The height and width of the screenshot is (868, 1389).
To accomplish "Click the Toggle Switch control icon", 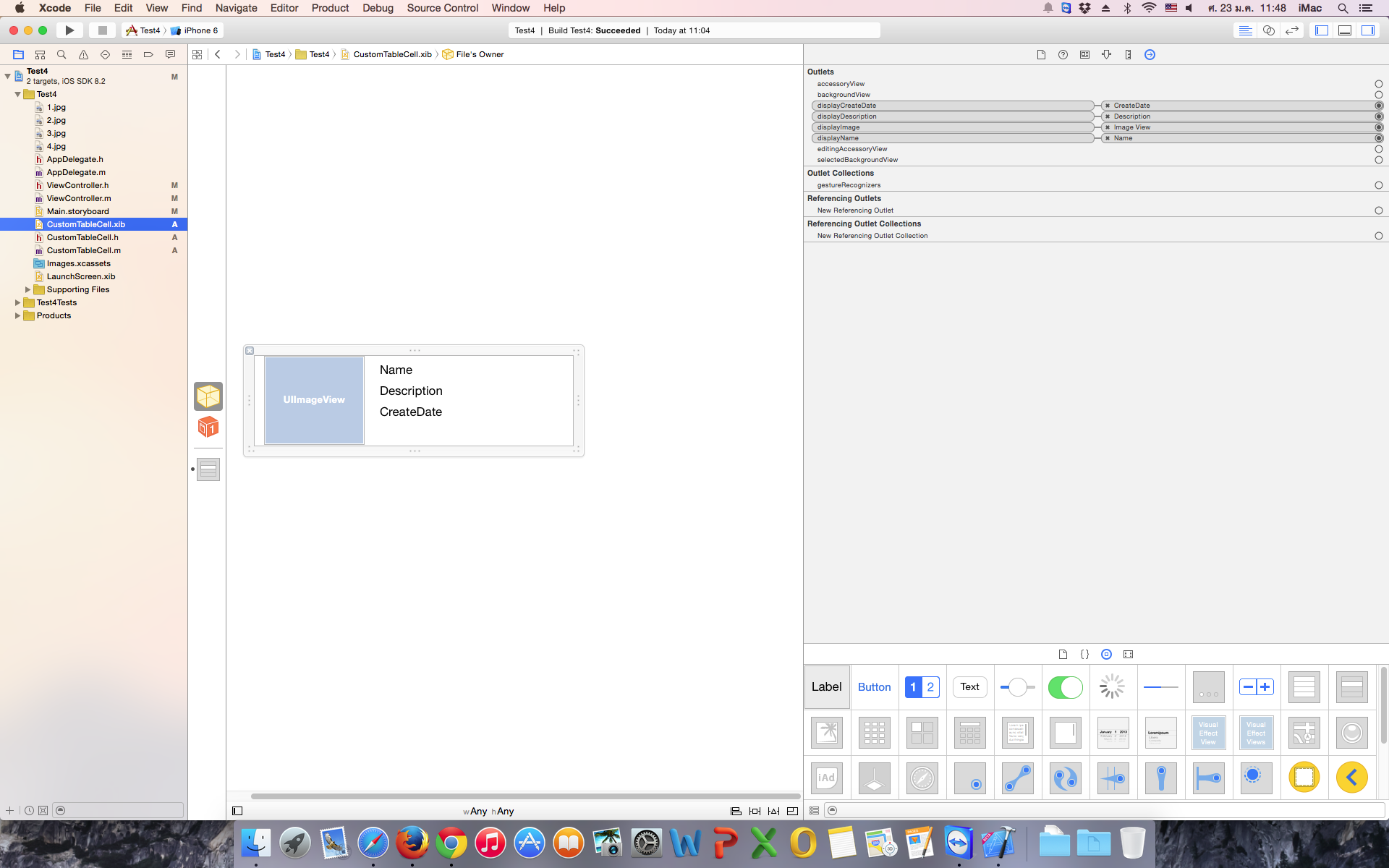I will pos(1064,687).
